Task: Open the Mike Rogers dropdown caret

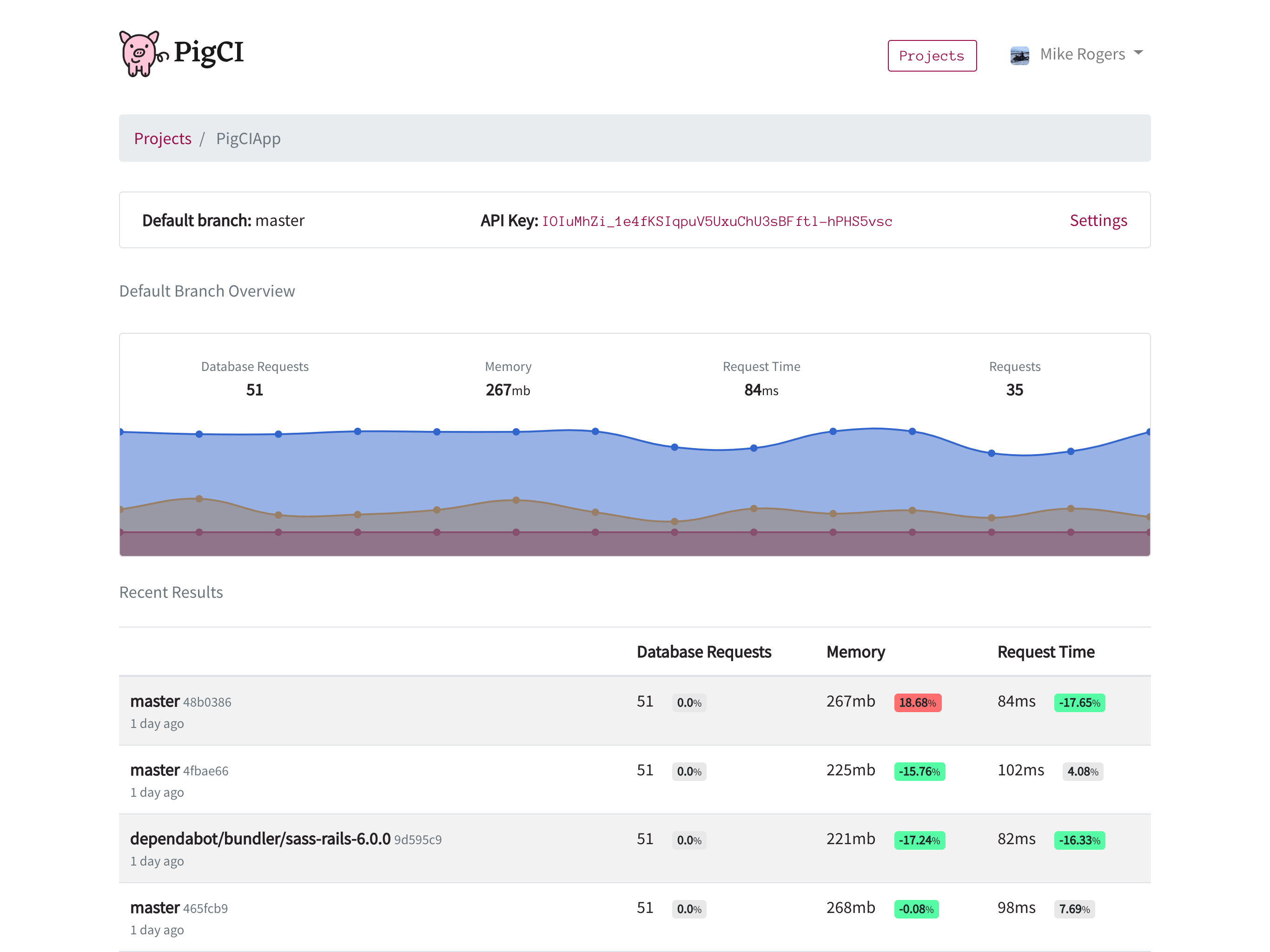Action: pos(1138,53)
